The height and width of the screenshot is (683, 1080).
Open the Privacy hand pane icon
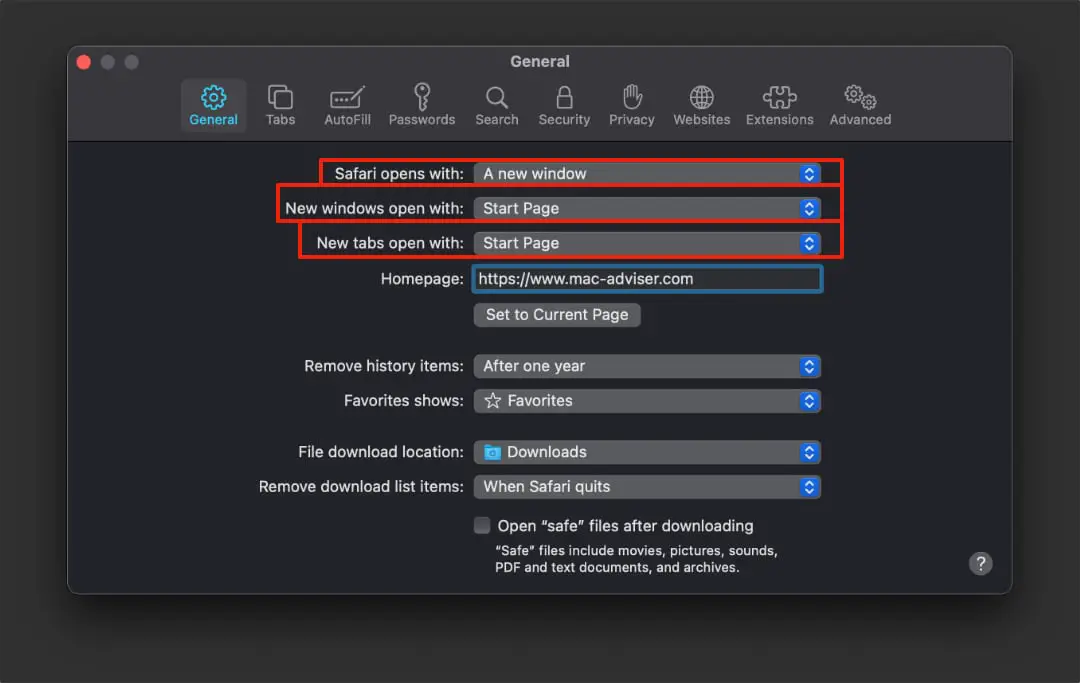632,97
